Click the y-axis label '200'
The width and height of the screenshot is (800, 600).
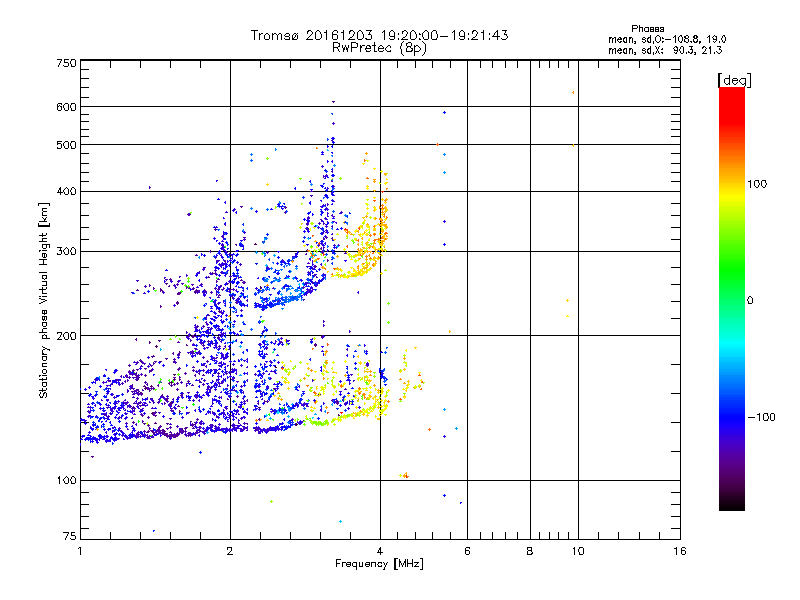click(x=66, y=336)
